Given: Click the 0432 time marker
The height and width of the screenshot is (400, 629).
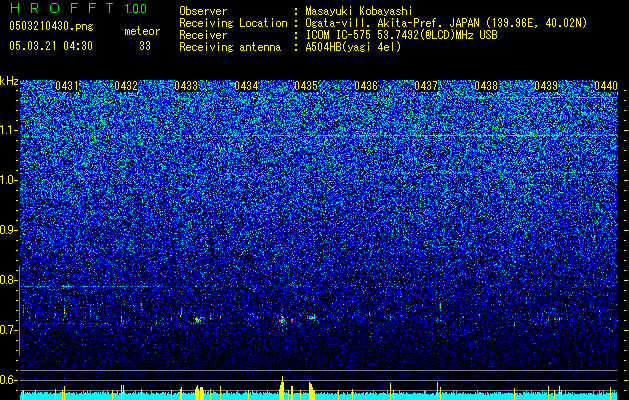Looking at the screenshot, I should tap(126, 86).
